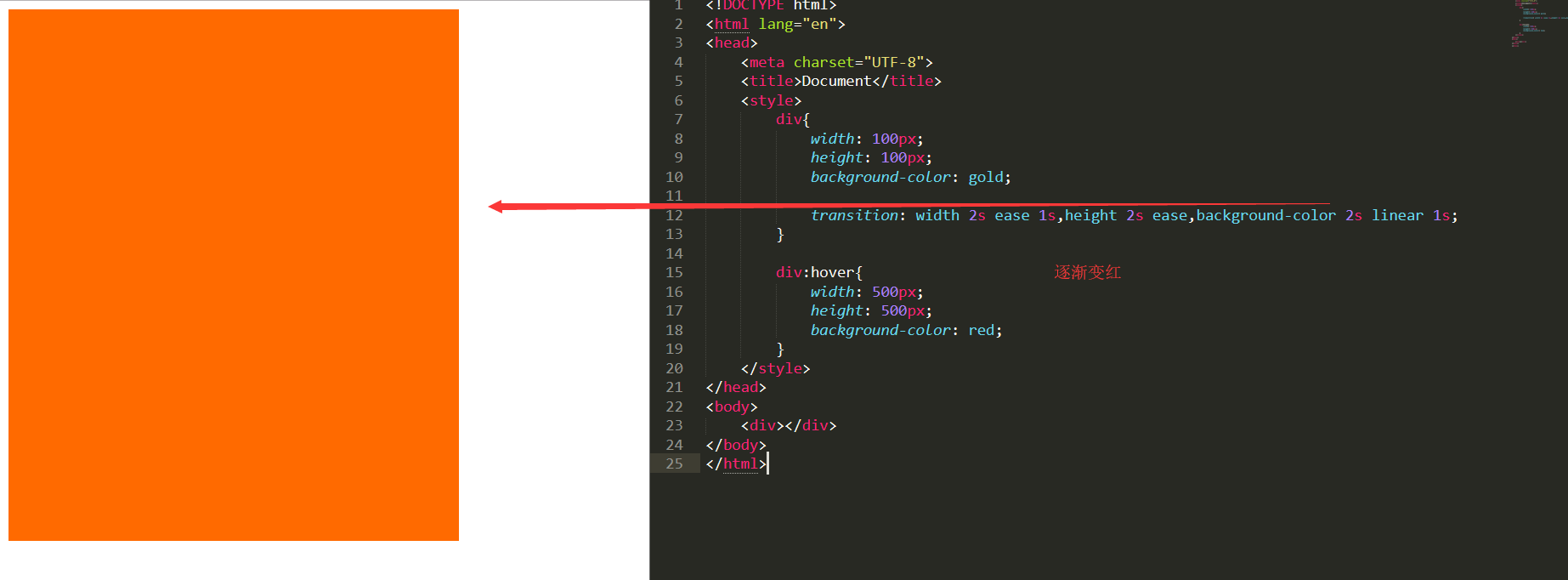Click the opening <style> tag
The width and height of the screenshot is (1568, 580).
[x=771, y=100]
